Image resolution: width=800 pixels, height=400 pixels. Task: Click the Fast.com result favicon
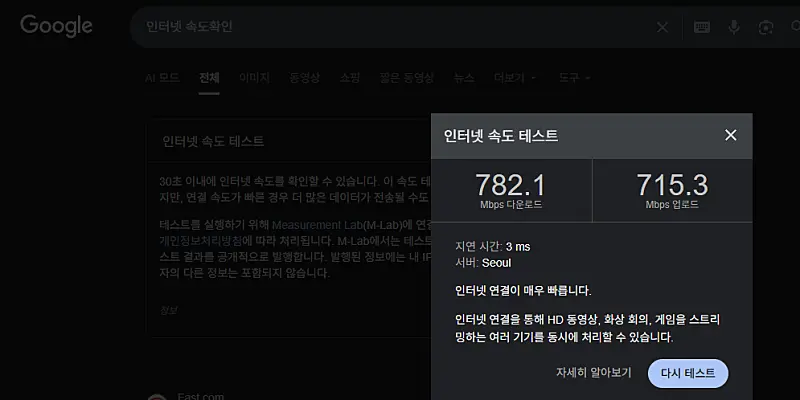tap(155, 395)
